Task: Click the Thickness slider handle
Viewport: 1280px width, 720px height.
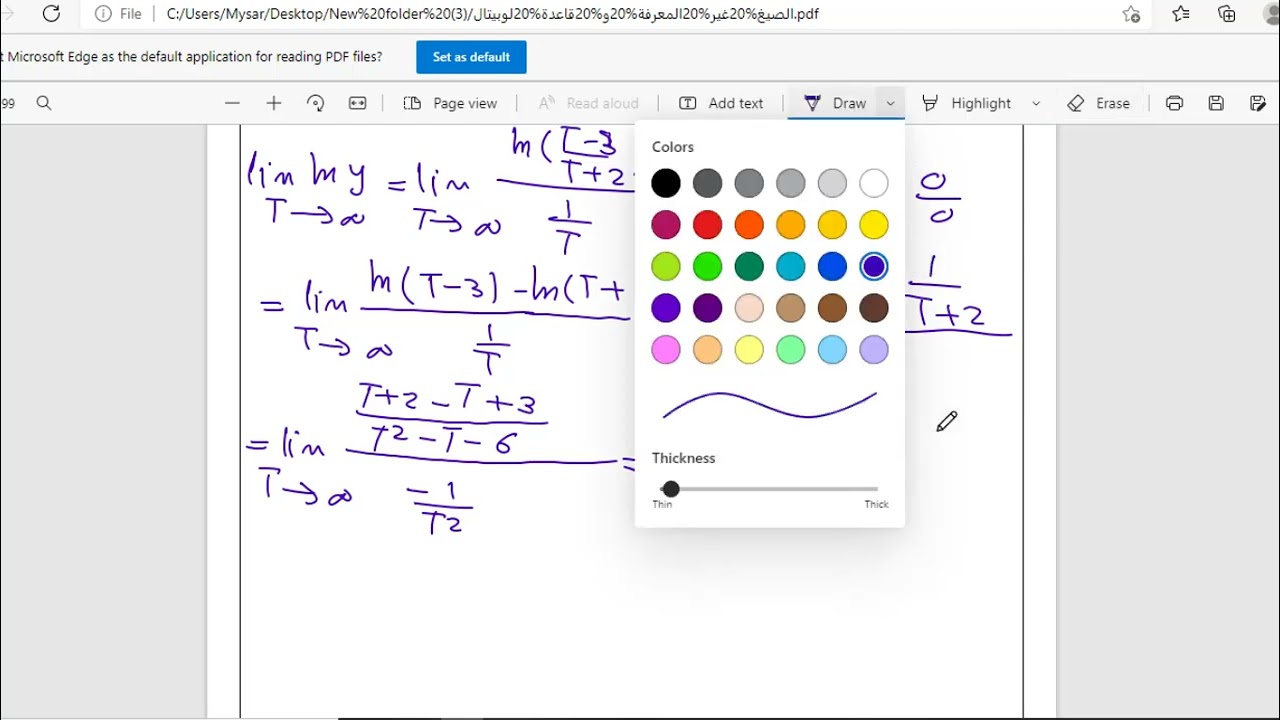Action: [670, 489]
